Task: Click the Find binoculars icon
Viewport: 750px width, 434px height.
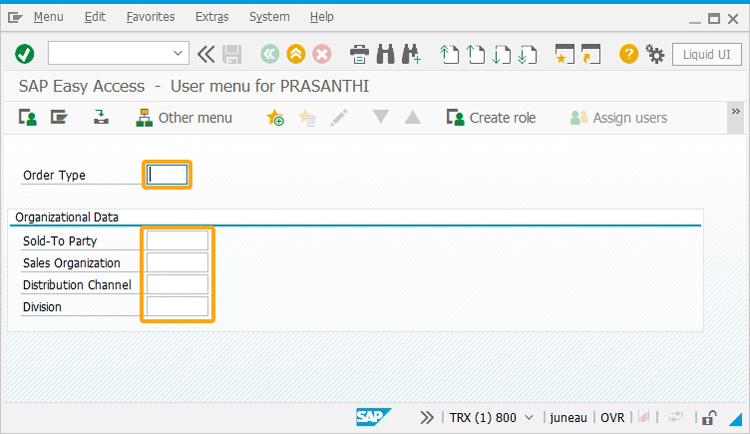Action: click(x=386, y=54)
